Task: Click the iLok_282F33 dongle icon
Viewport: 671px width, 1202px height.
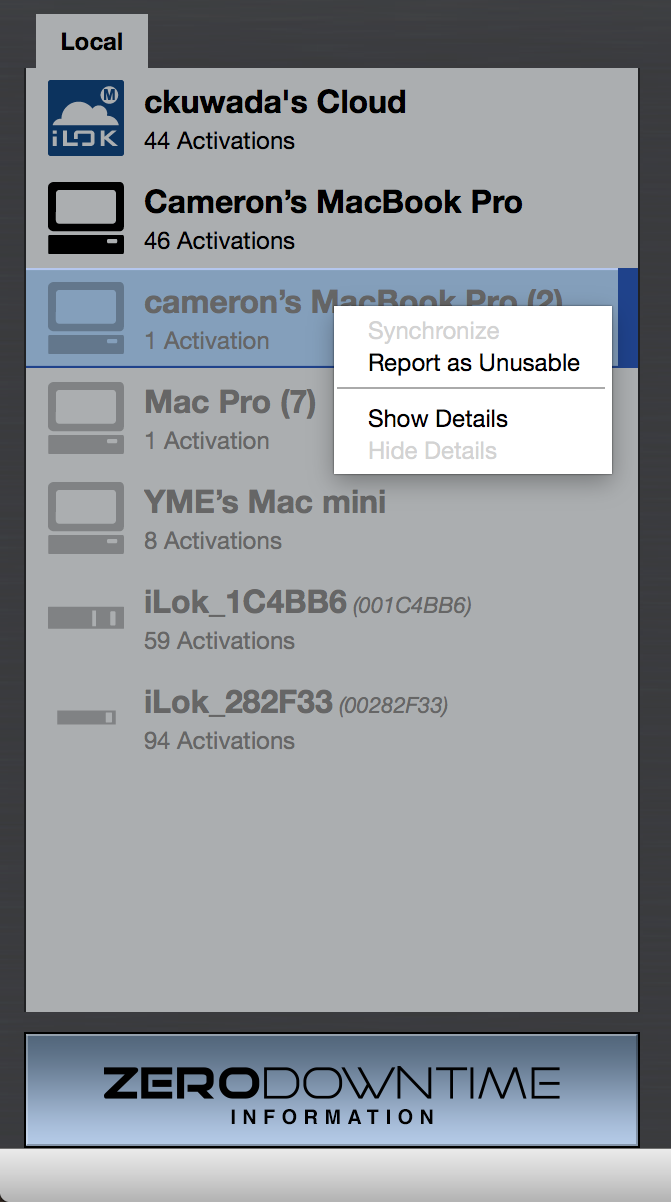Action: coord(86,717)
